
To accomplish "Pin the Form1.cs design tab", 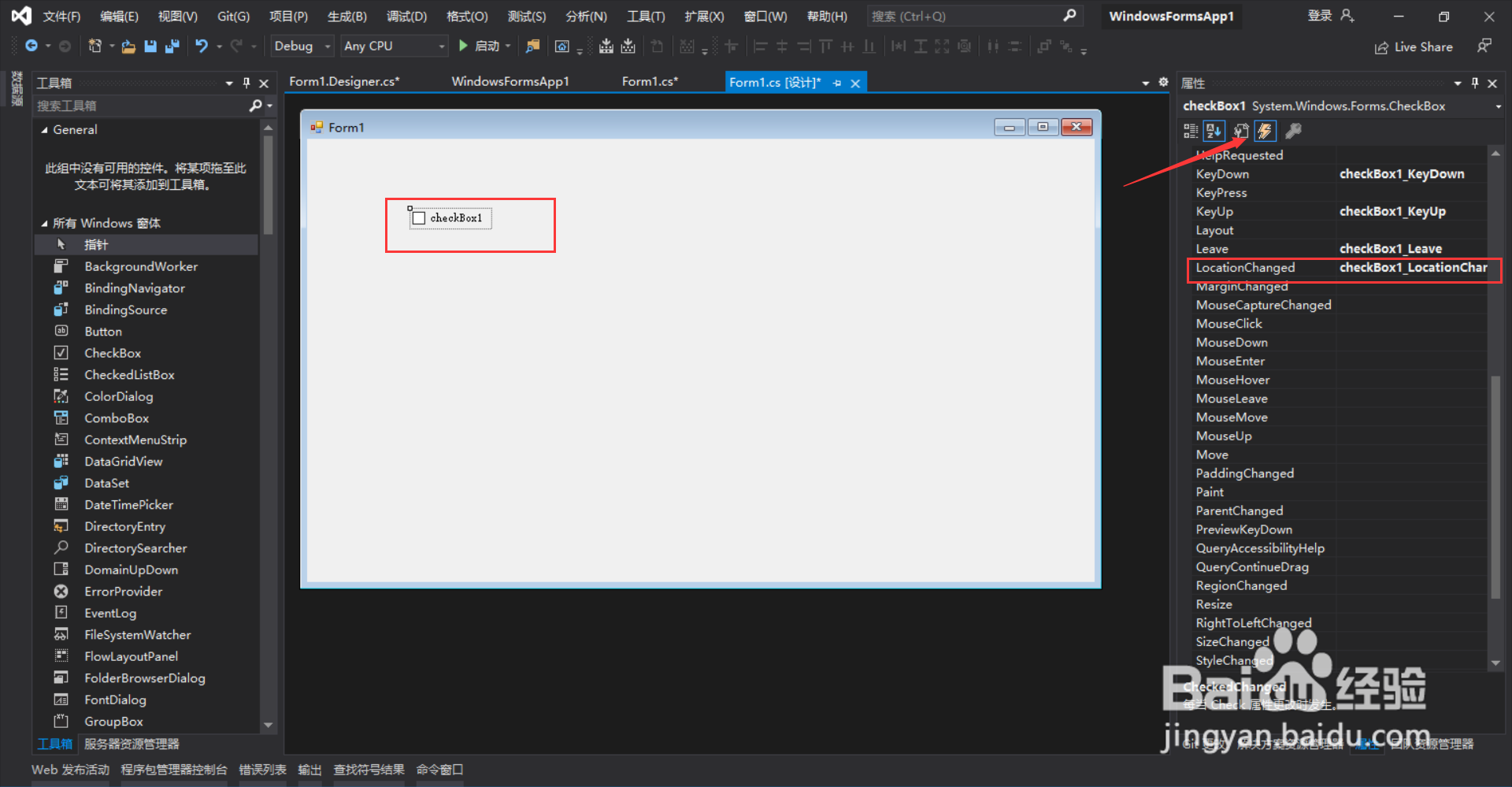I will [837, 83].
